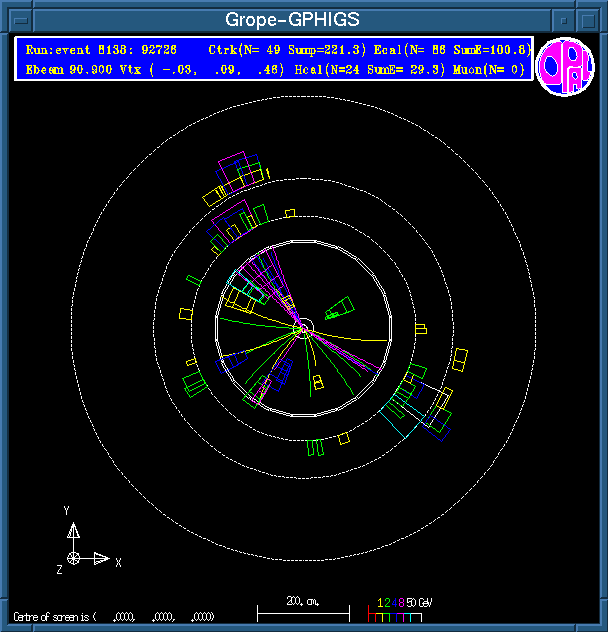Click the X axis arrow of the axes indicator
608x632 pixels.
tap(101, 558)
